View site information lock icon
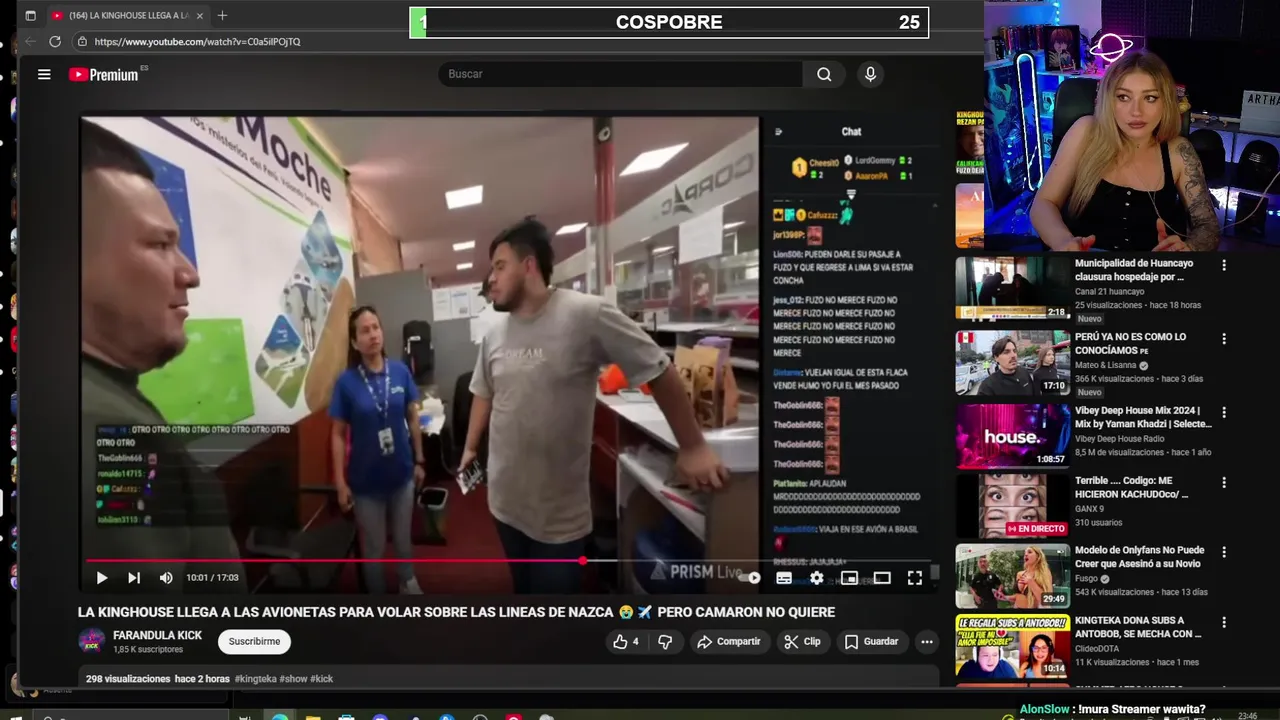This screenshot has height=720, width=1280. click(81, 42)
